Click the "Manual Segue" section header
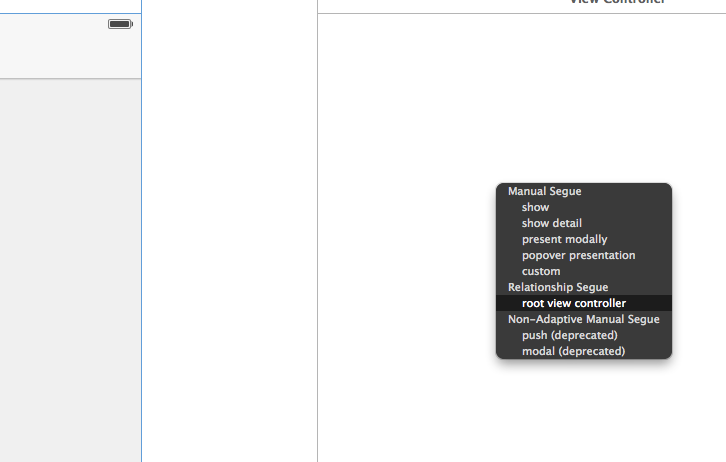Screen dimensions: 726x462 coord(544,191)
